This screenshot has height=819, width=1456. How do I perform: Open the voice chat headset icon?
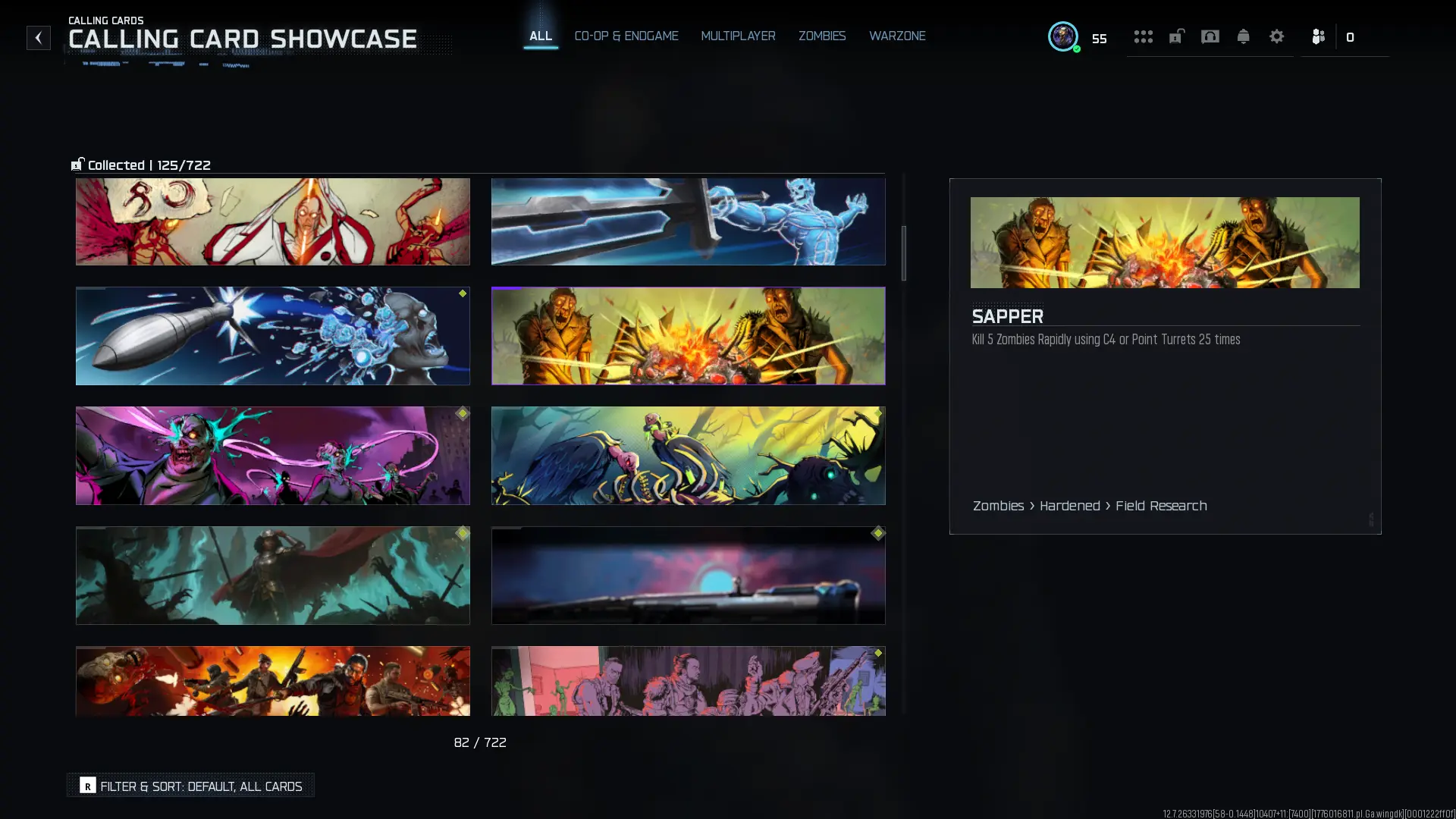[x=1210, y=36]
